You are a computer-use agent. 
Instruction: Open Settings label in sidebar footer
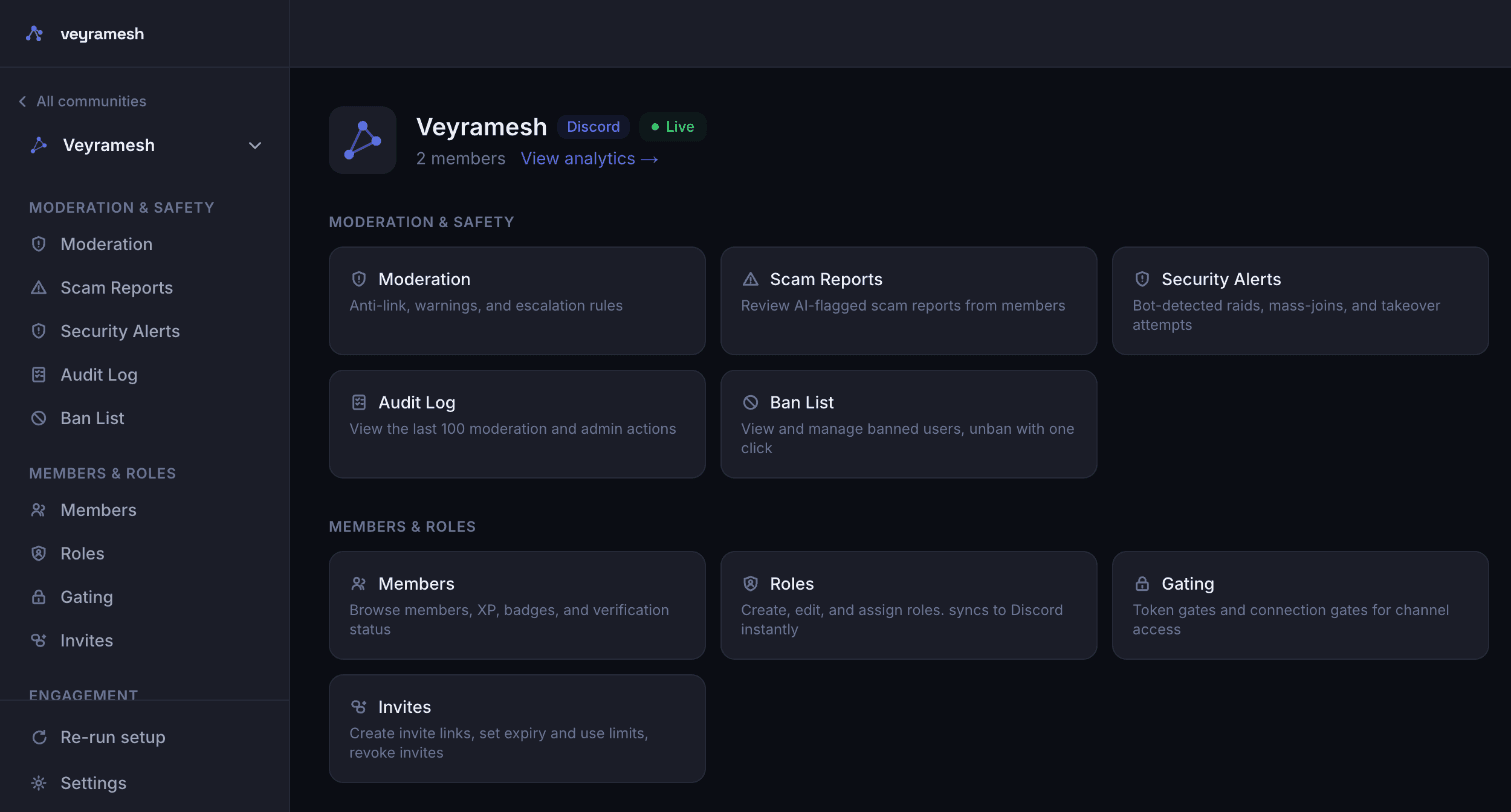coord(93,783)
